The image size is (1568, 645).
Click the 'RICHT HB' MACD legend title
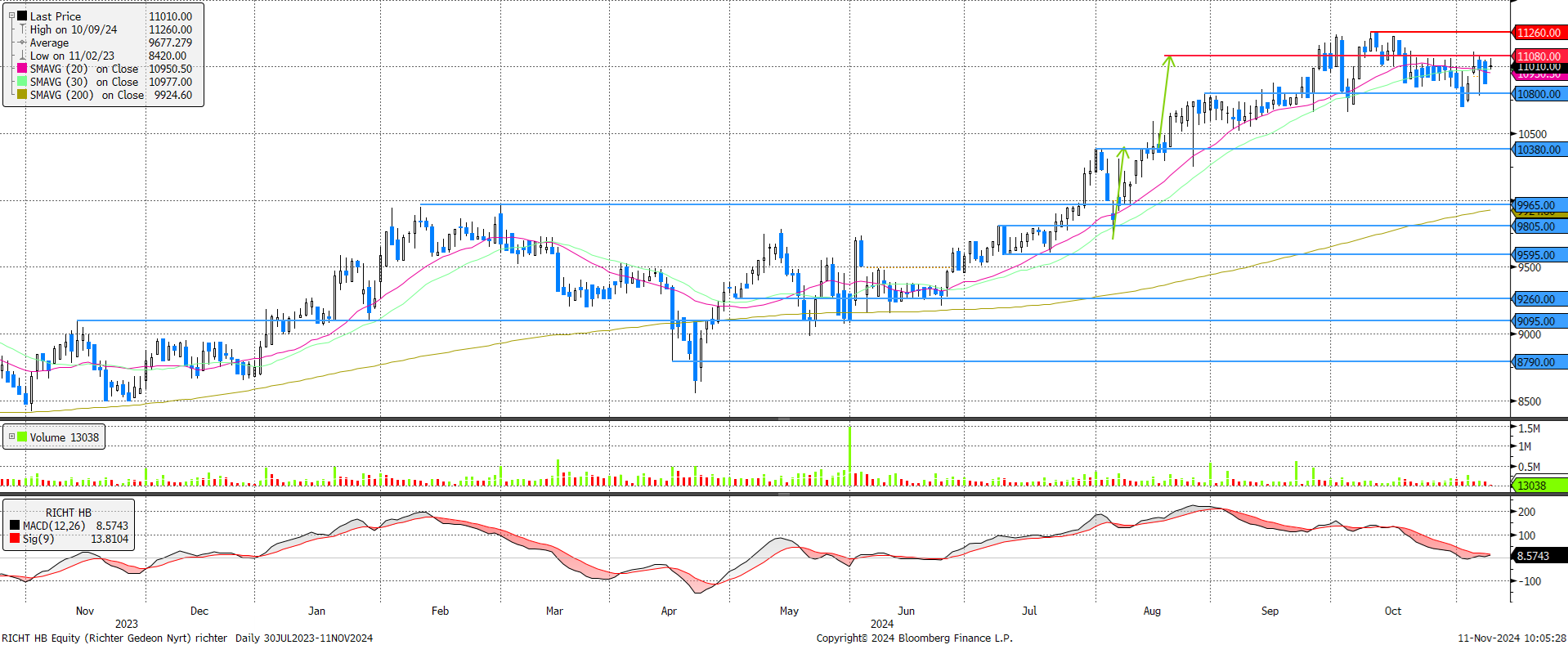pos(69,513)
